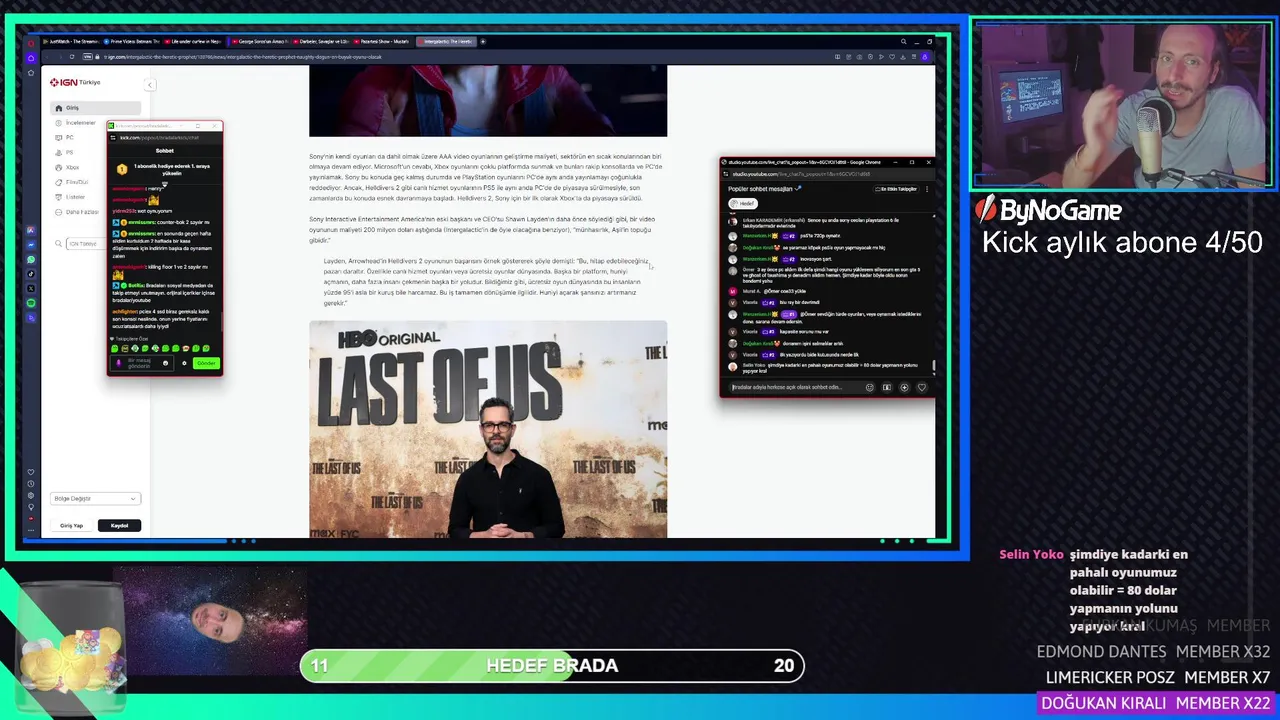Open YouTube chat three-dot menu

tap(927, 188)
